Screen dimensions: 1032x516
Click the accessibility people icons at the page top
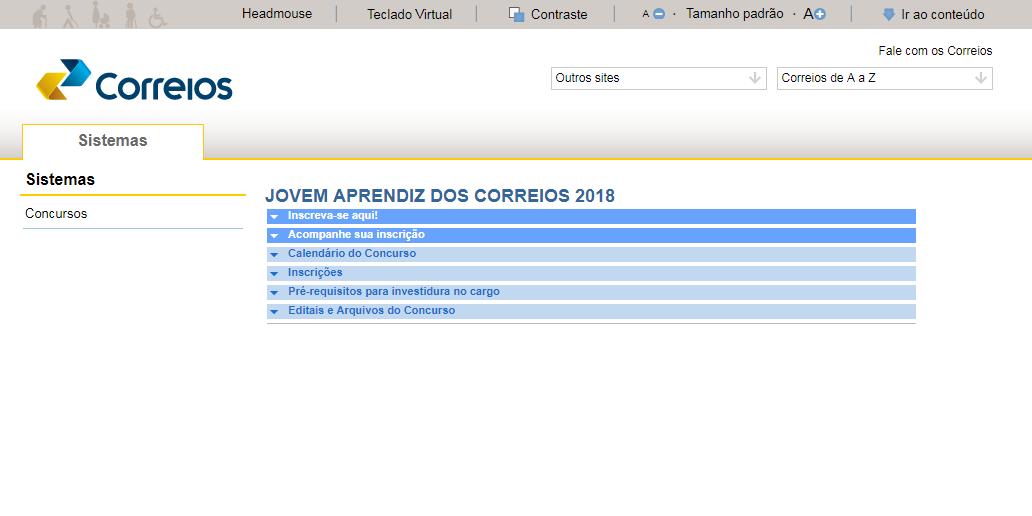99,14
